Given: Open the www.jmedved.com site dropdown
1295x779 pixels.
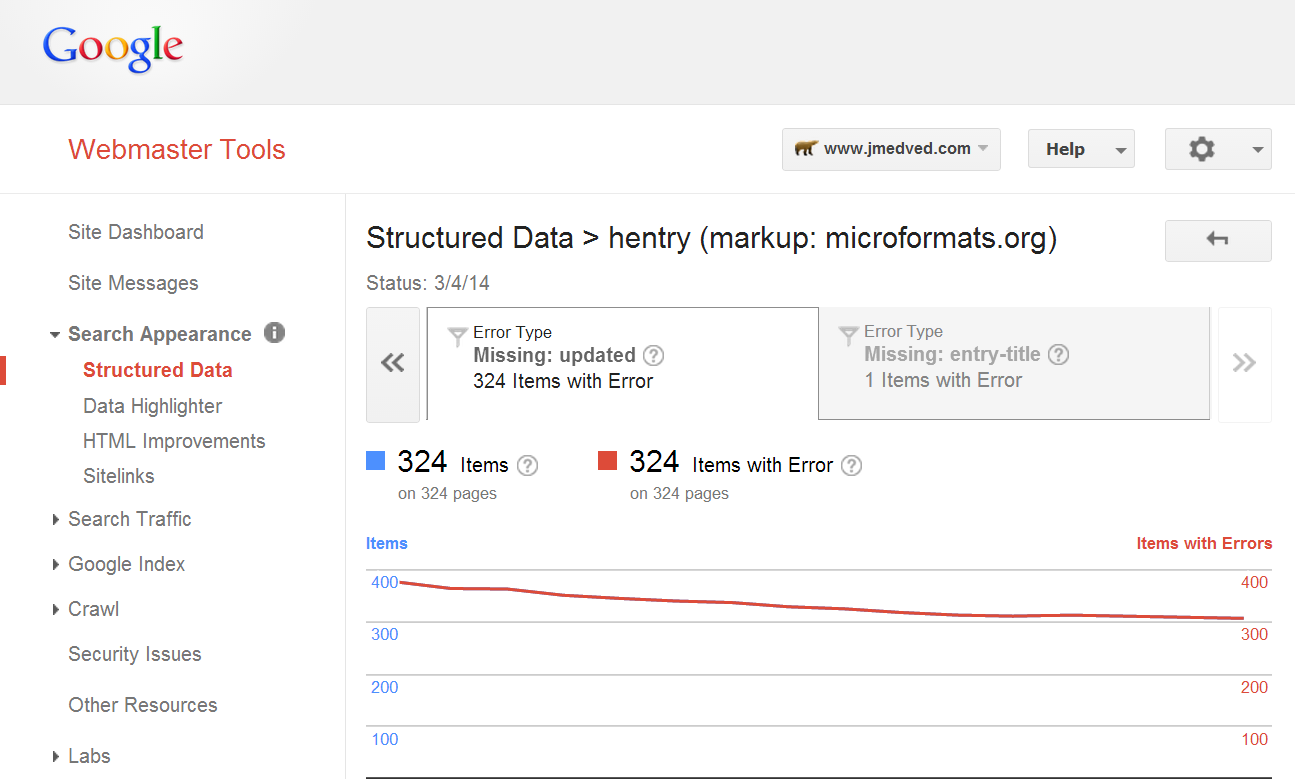Looking at the screenshot, I should (x=890, y=149).
